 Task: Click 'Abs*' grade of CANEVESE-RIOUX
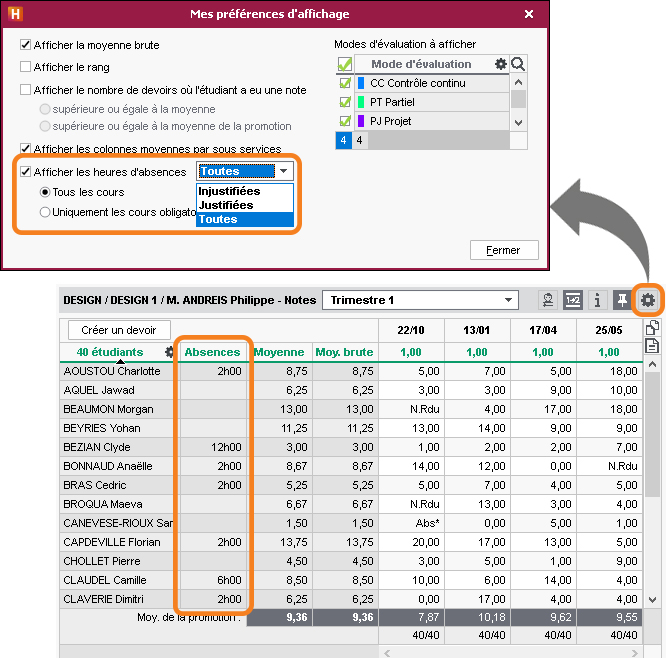(411, 523)
